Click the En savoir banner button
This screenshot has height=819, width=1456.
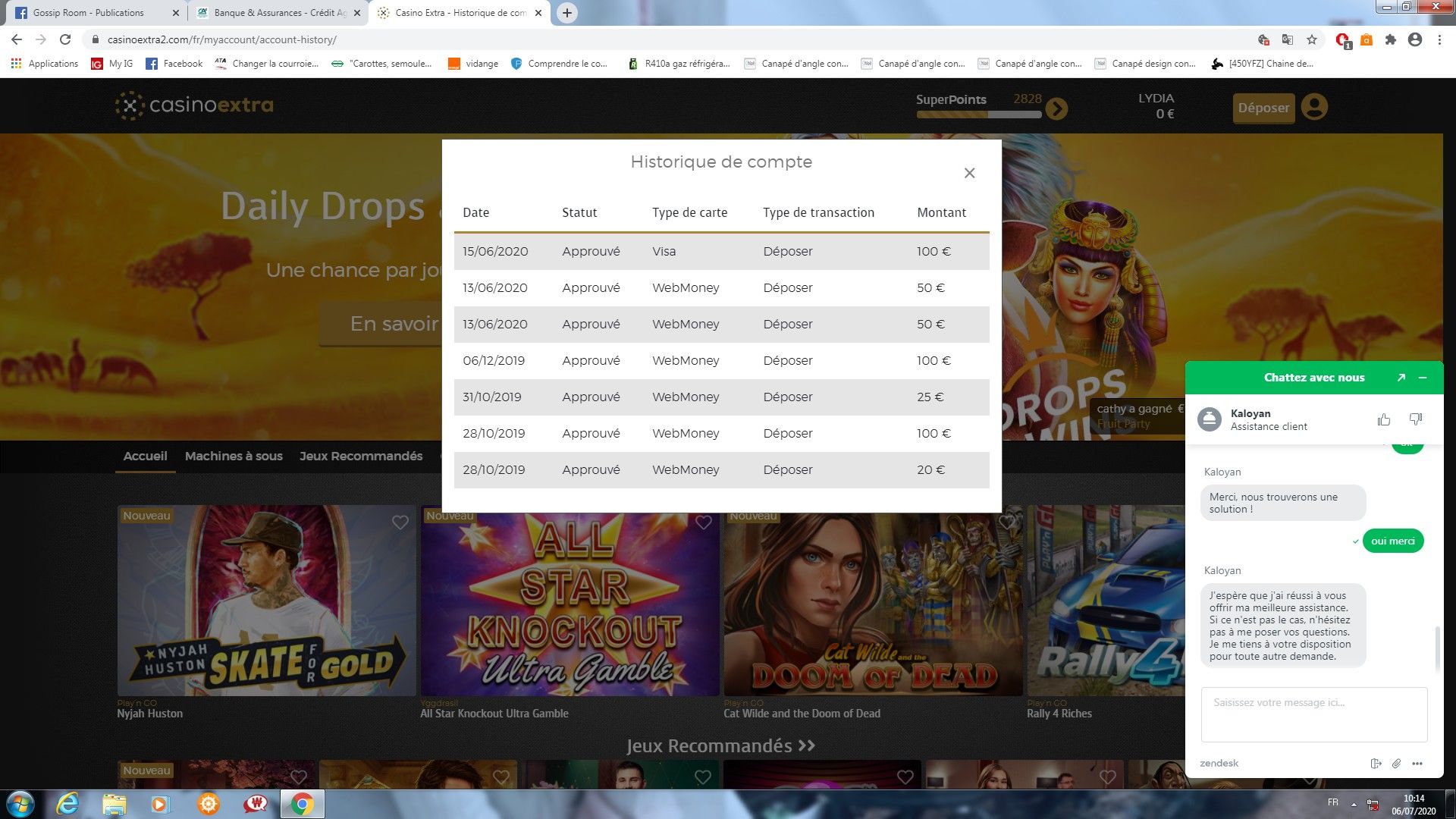click(381, 324)
